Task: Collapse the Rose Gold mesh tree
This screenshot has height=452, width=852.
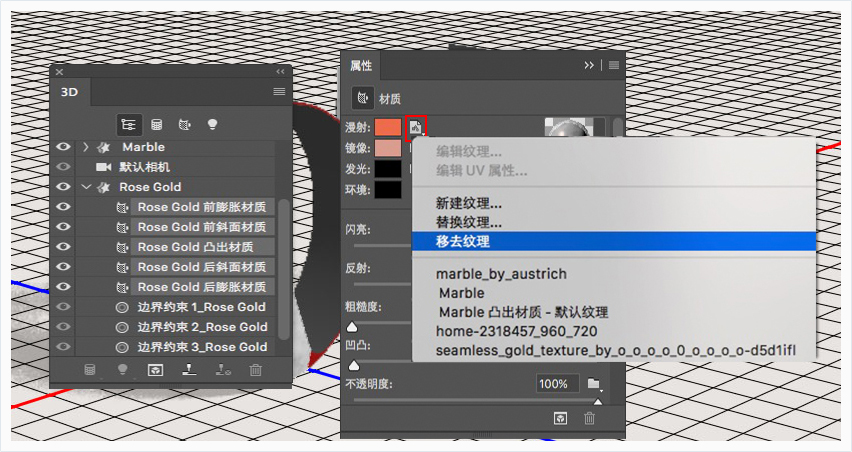Action: 86,187
